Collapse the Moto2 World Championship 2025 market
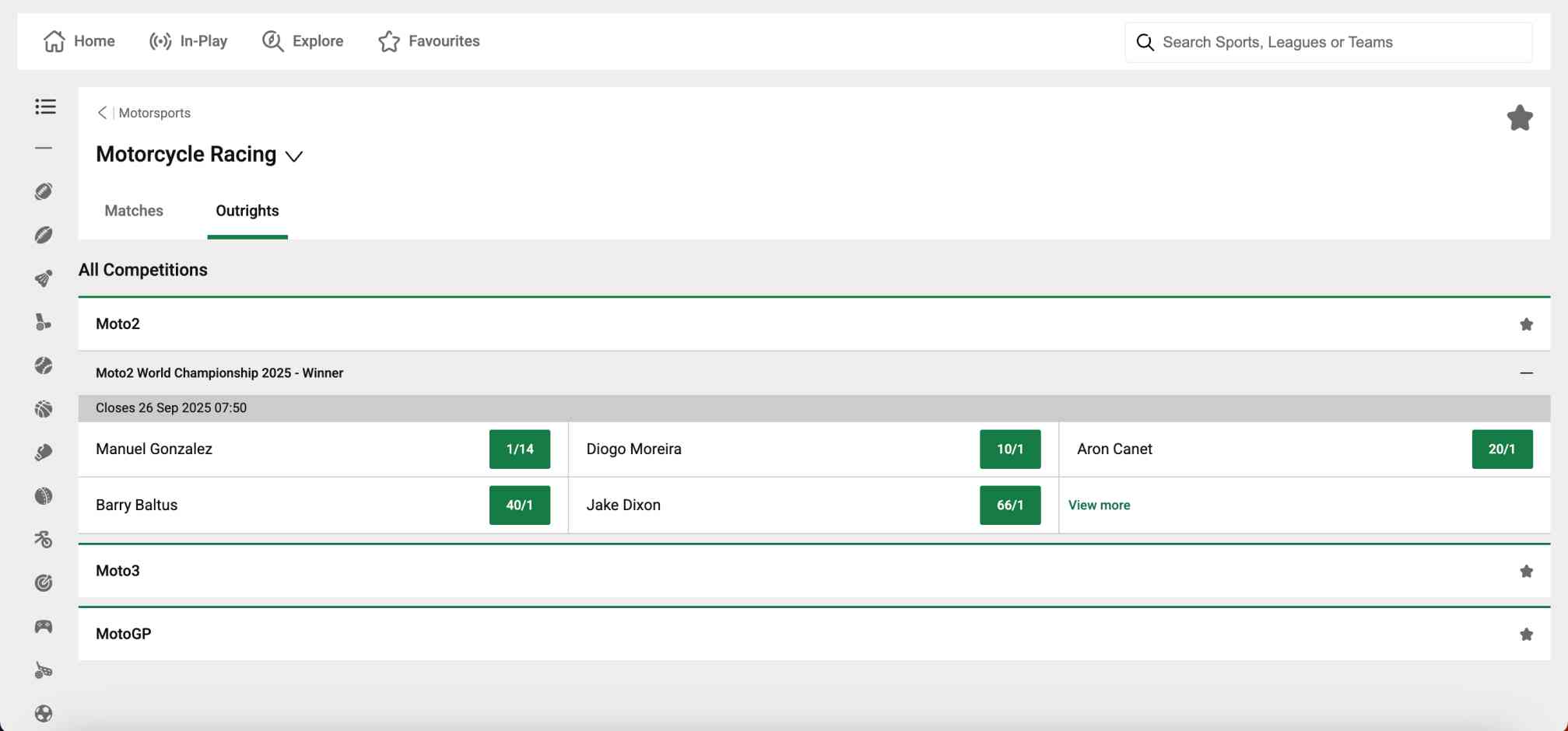Image resolution: width=1568 pixels, height=731 pixels. [1527, 373]
